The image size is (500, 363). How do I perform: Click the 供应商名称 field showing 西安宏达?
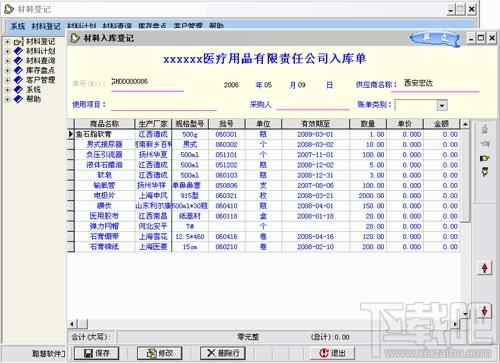[435, 84]
